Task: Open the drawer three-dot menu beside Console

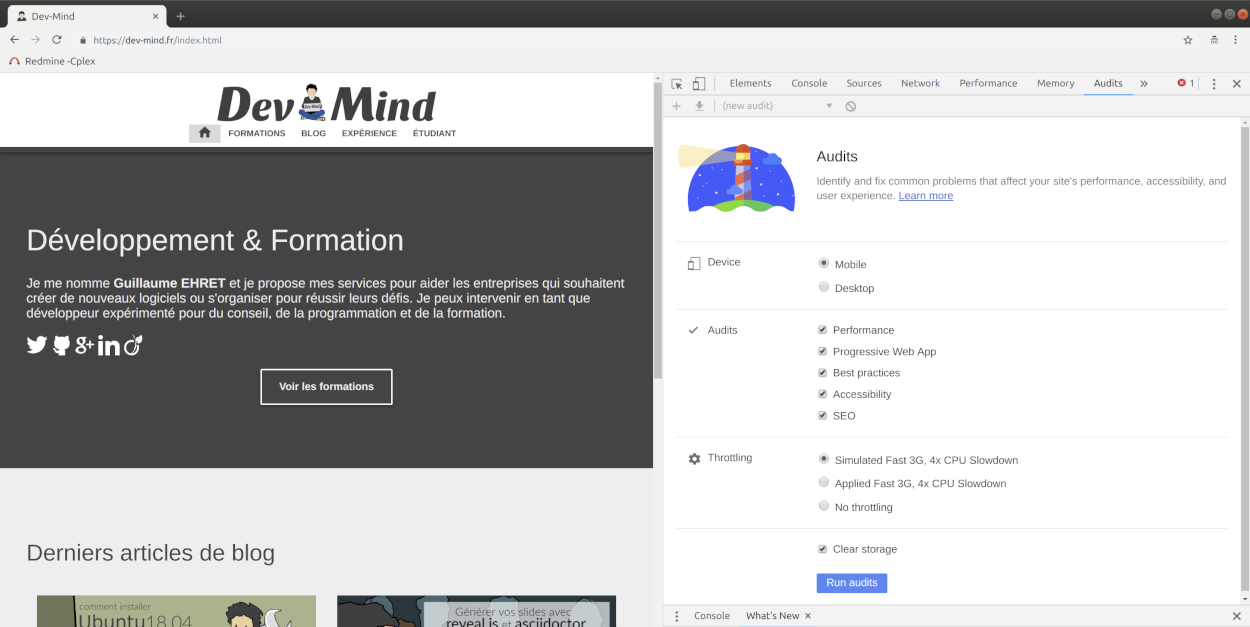Action: [677, 616]
